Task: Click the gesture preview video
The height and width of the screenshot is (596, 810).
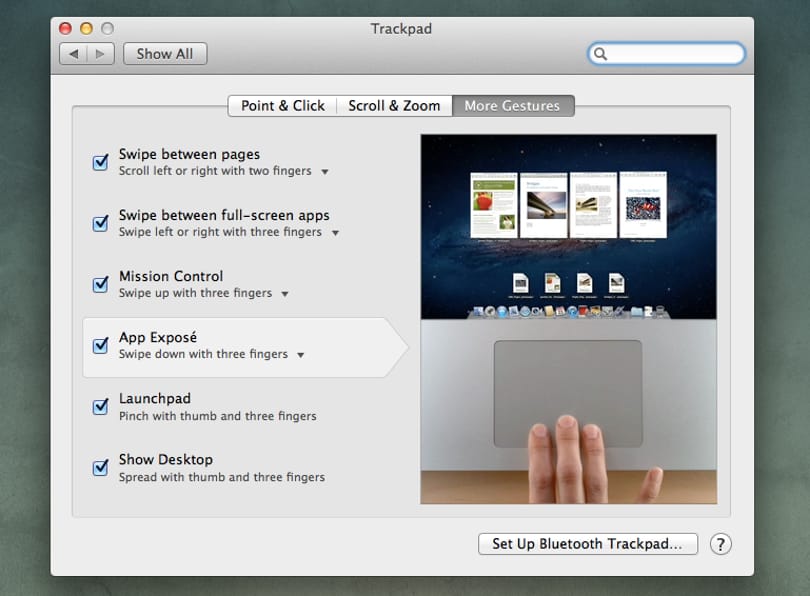Action: (x=569, y=319)
